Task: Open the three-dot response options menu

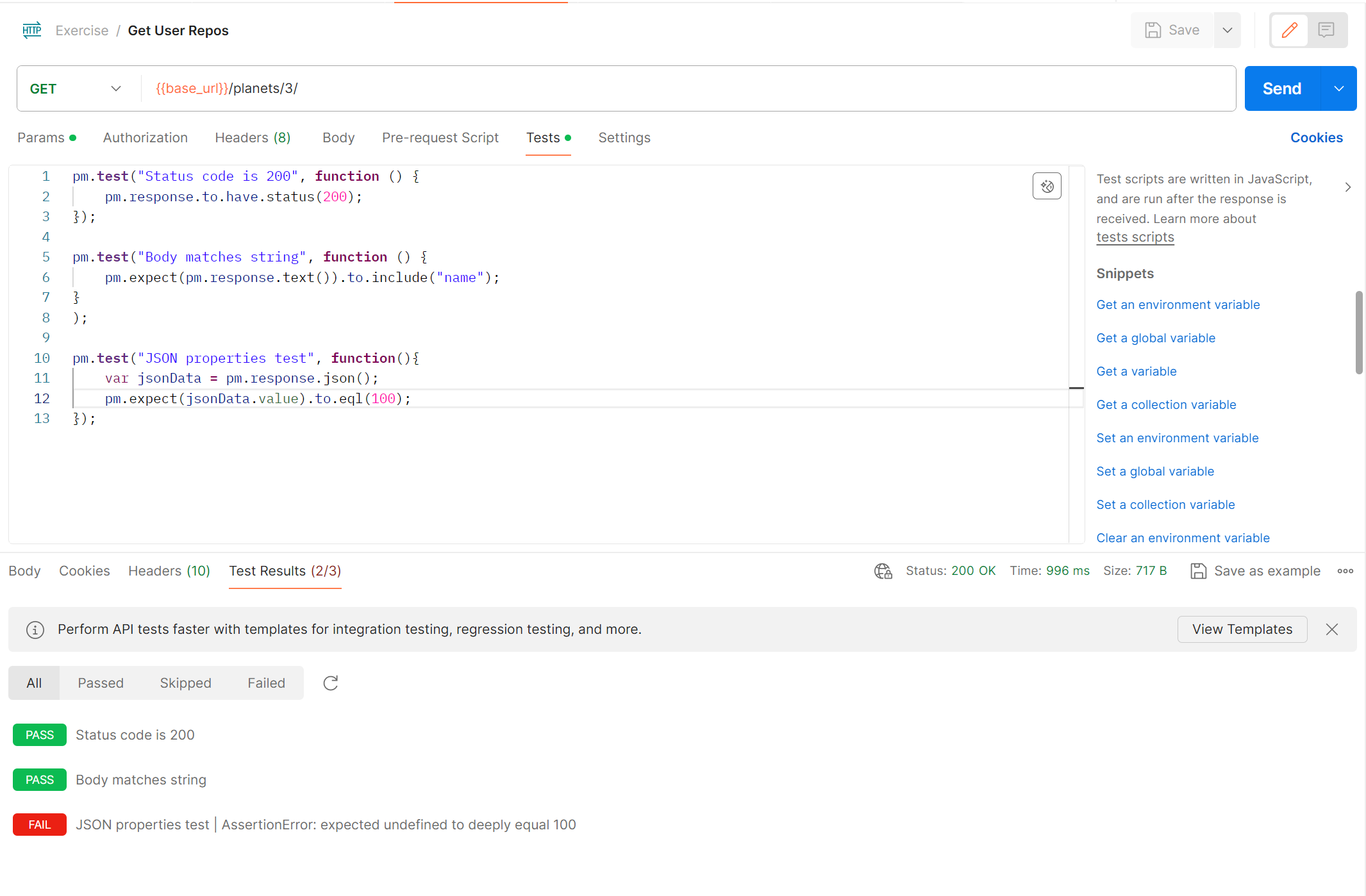Action: pyautogui.click(x=1345, y=571)
